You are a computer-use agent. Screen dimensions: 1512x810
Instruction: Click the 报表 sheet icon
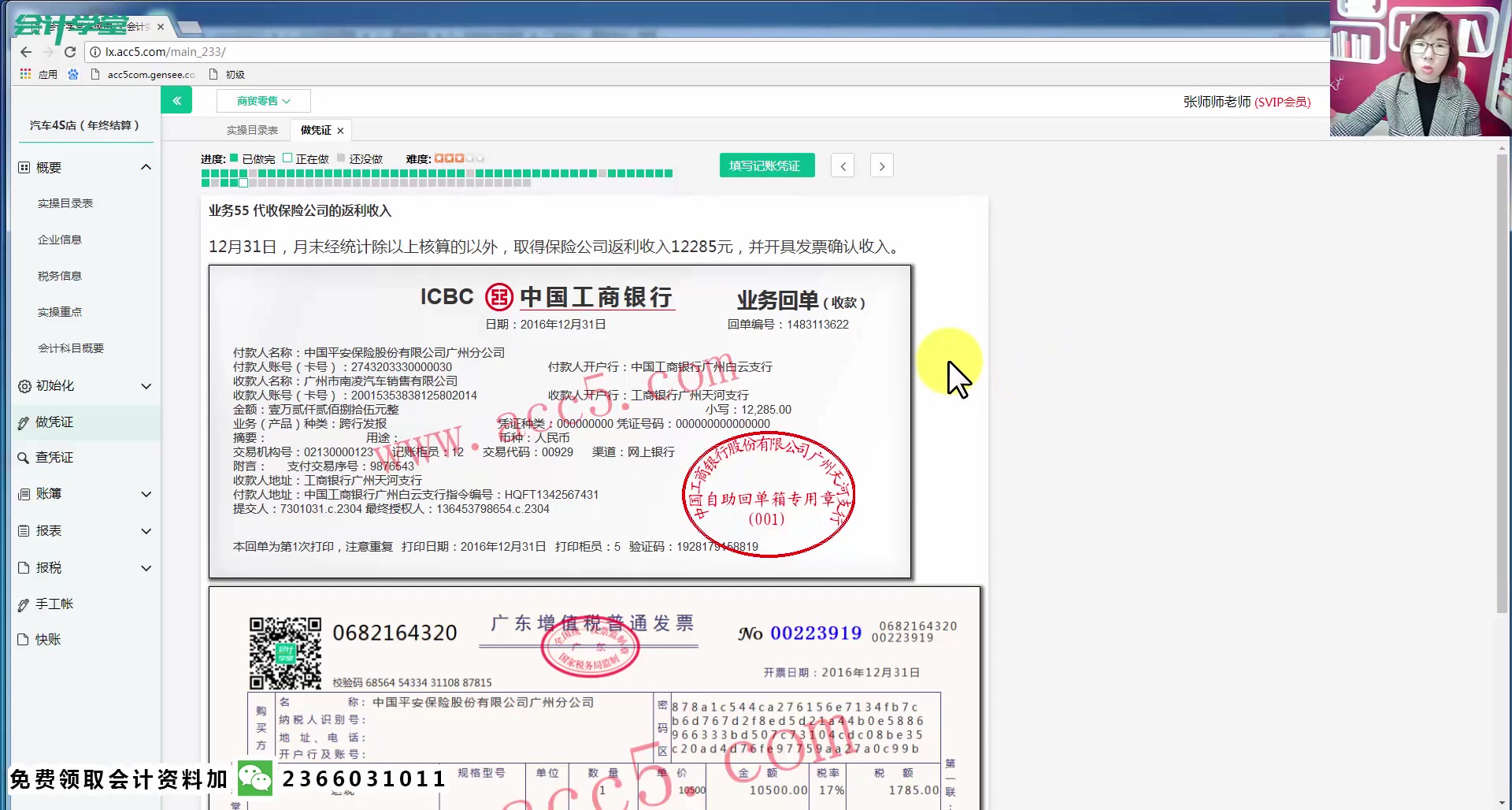pyautogui.click(x=24, y=531)
